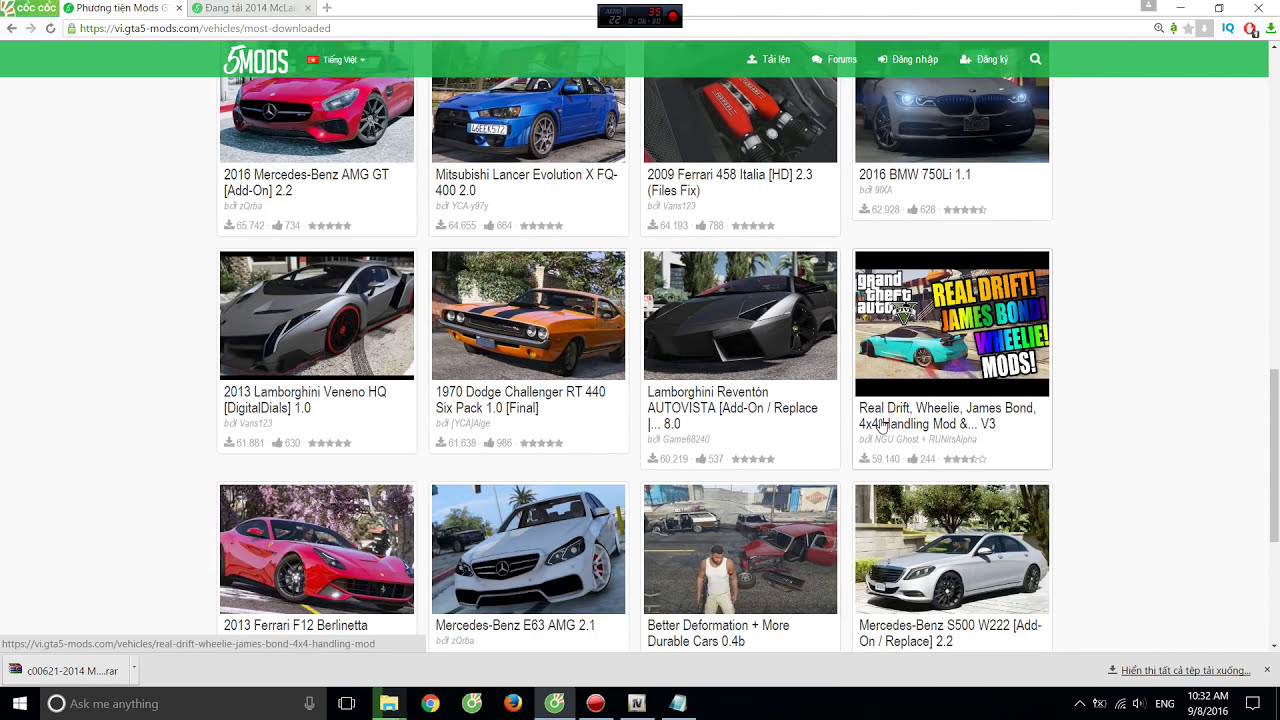This screenshot has width=1280, height=720.
Task: Open File Explorer from the taskbar
Action: coord(388,703)
